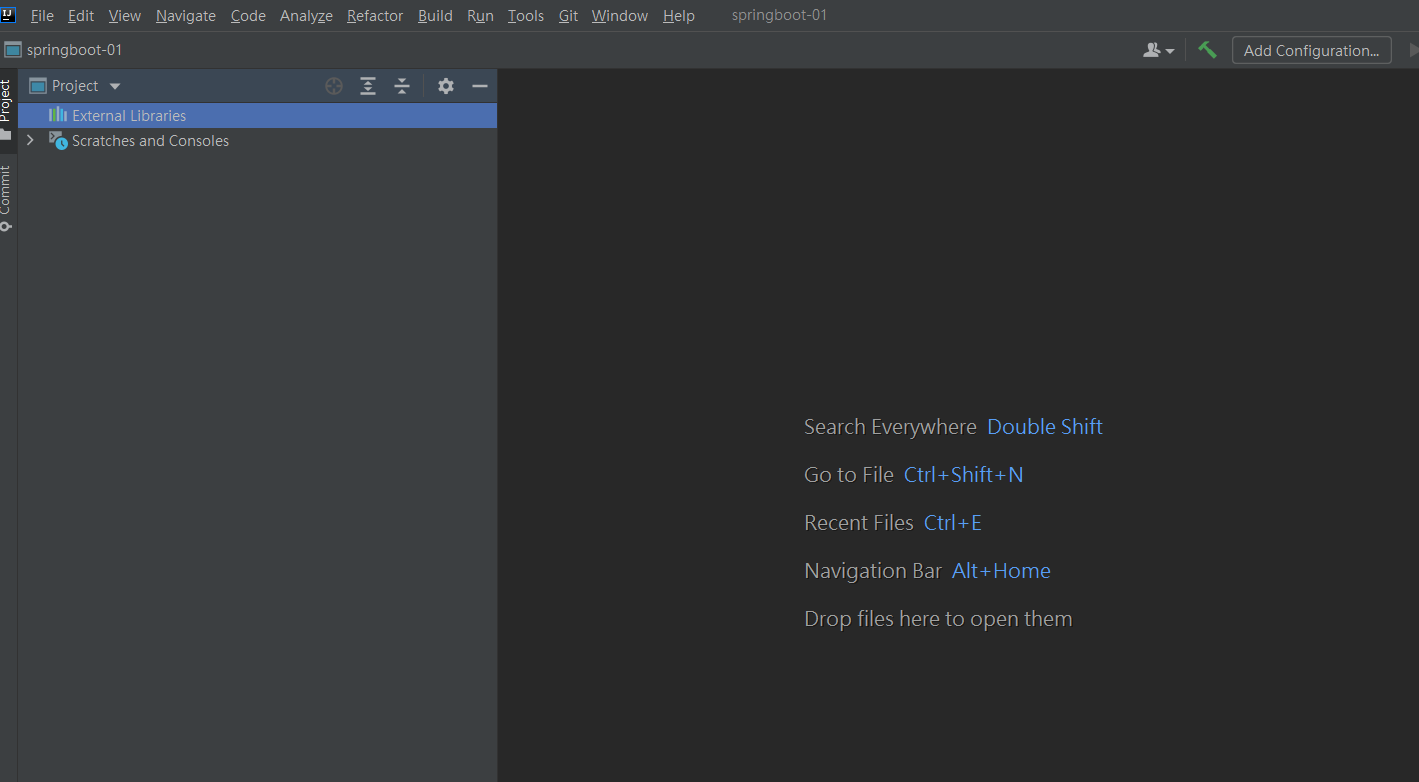This screenshot has width=1419, height=782.
Task: Open the Code menu
Action: [x=248, y=16]
